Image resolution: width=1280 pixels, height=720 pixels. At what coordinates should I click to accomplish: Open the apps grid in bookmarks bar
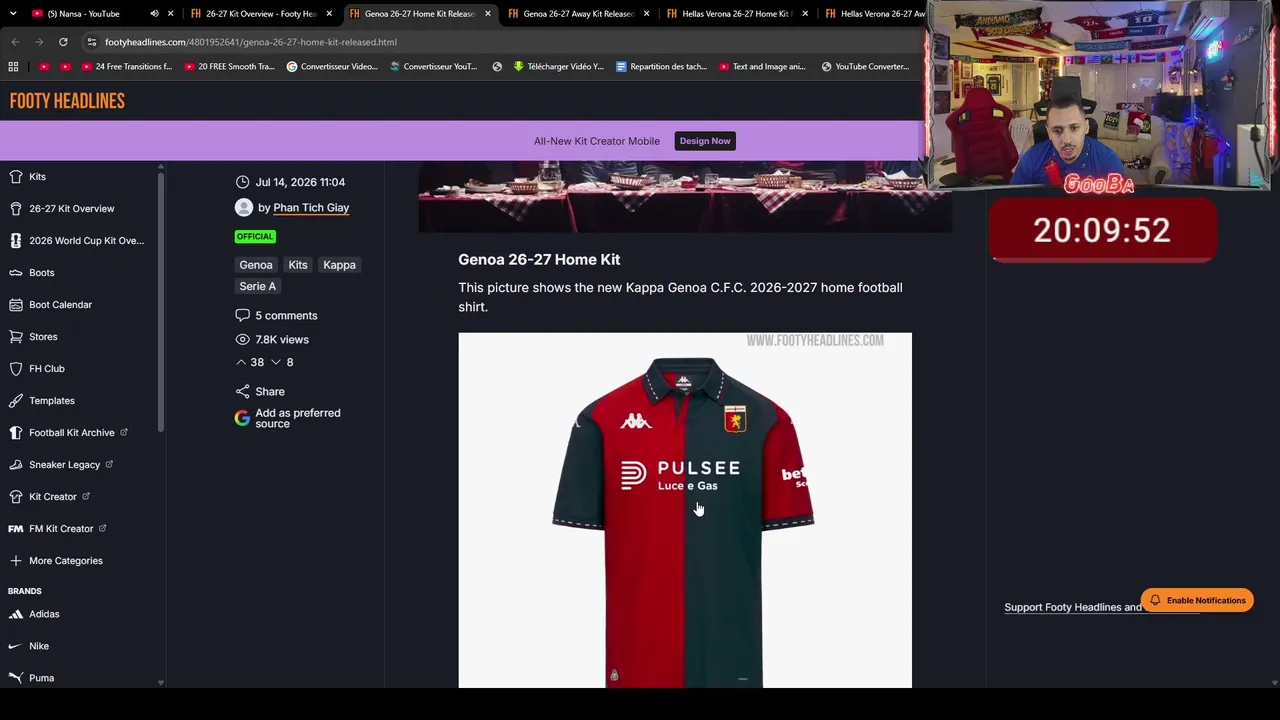point(13,67)
